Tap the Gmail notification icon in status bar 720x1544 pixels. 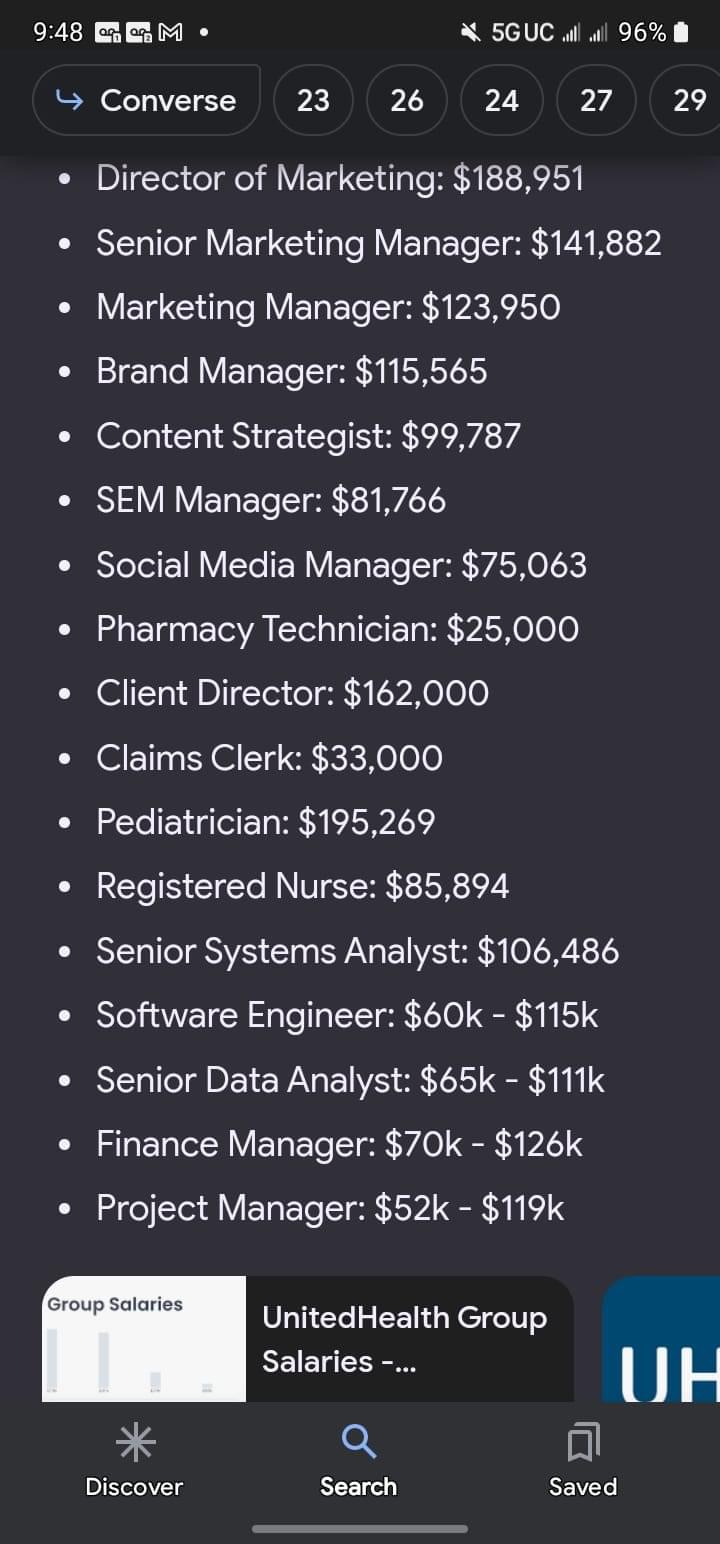(170, 32)
